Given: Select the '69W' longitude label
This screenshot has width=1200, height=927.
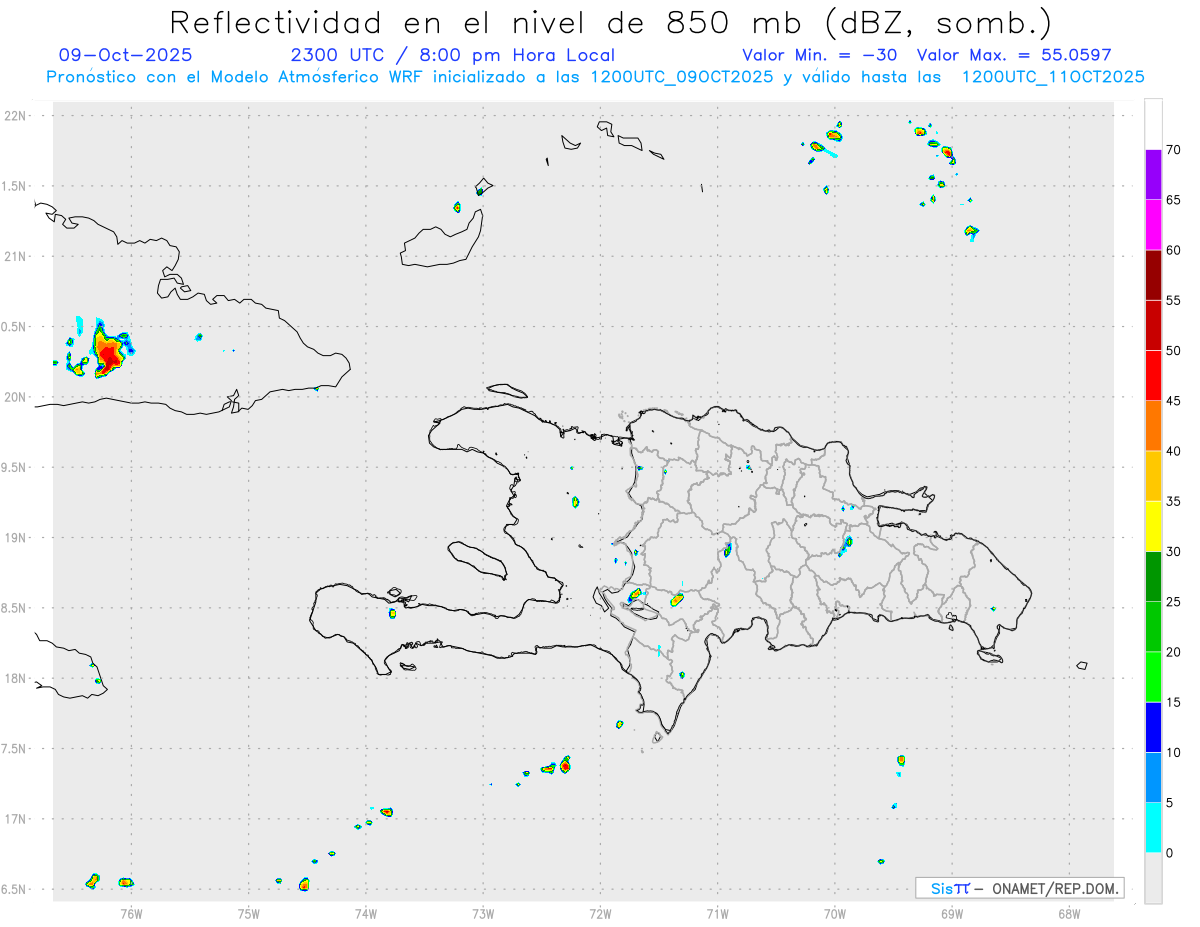Looking at the screenshot, I should click(952, 913).
